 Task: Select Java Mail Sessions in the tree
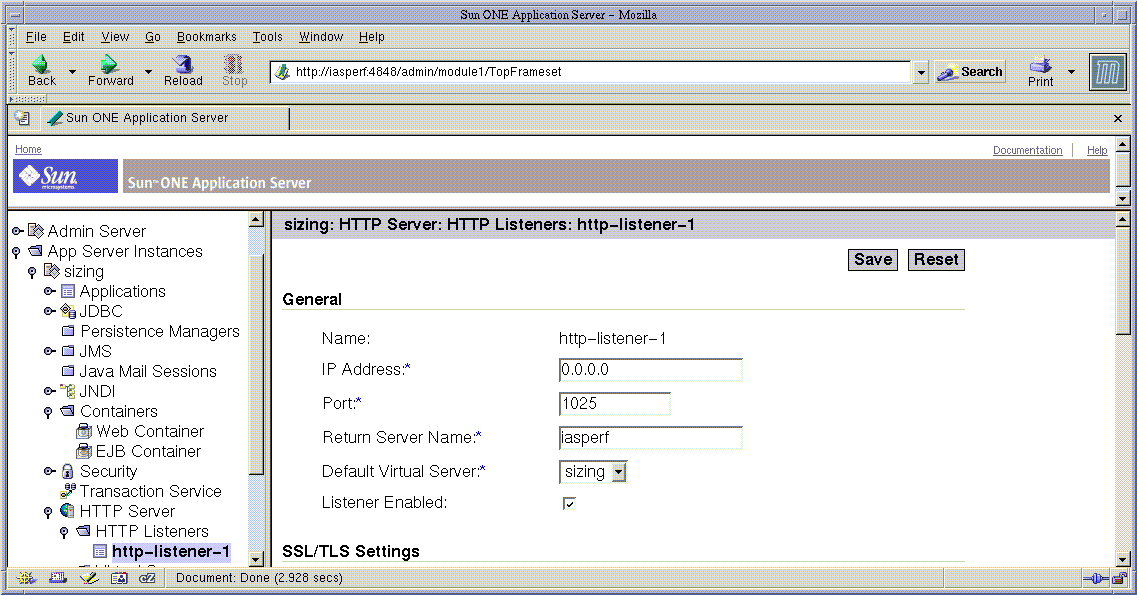click(148, 371)
